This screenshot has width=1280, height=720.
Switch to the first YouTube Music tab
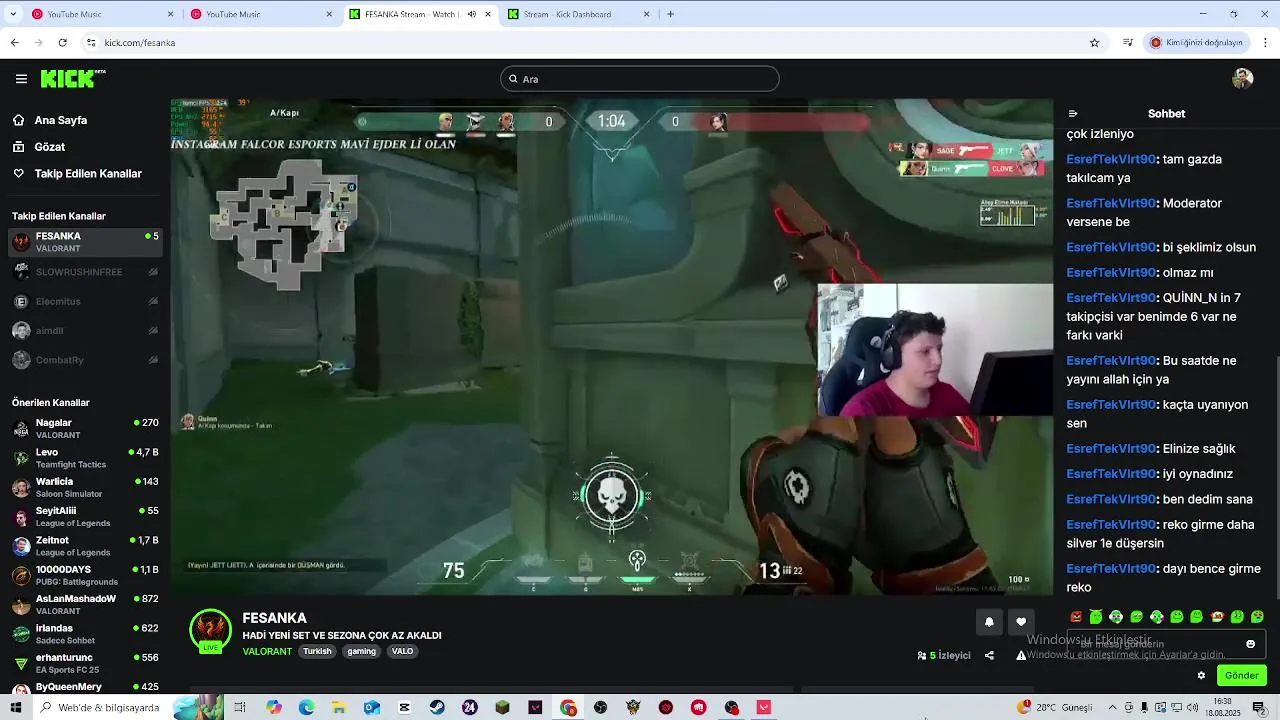click(x=103, y=14)
